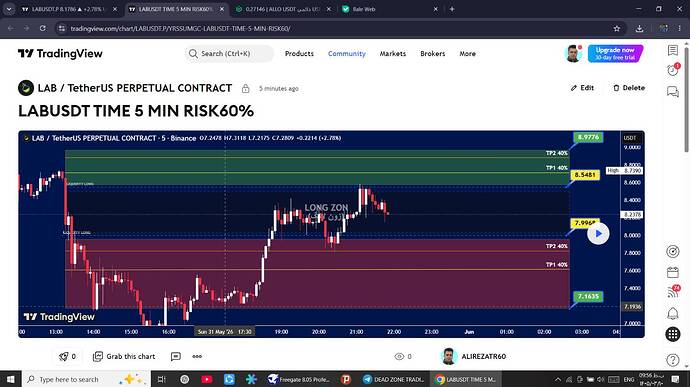This screenshot has height=387, width=690.
Task: Open the LAB / TetherUS PERPETUAL CONTRACT symbol link
Action: point(135,88)
